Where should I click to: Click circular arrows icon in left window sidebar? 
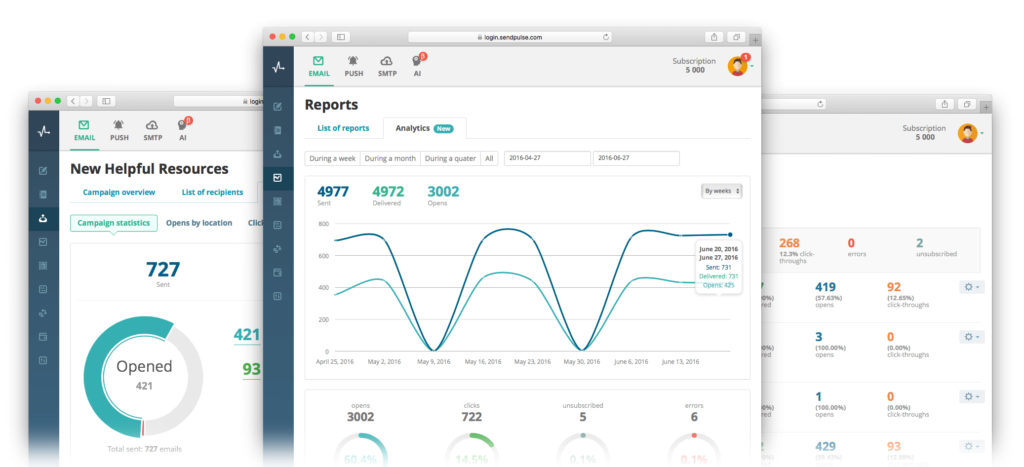pos(44,313)
